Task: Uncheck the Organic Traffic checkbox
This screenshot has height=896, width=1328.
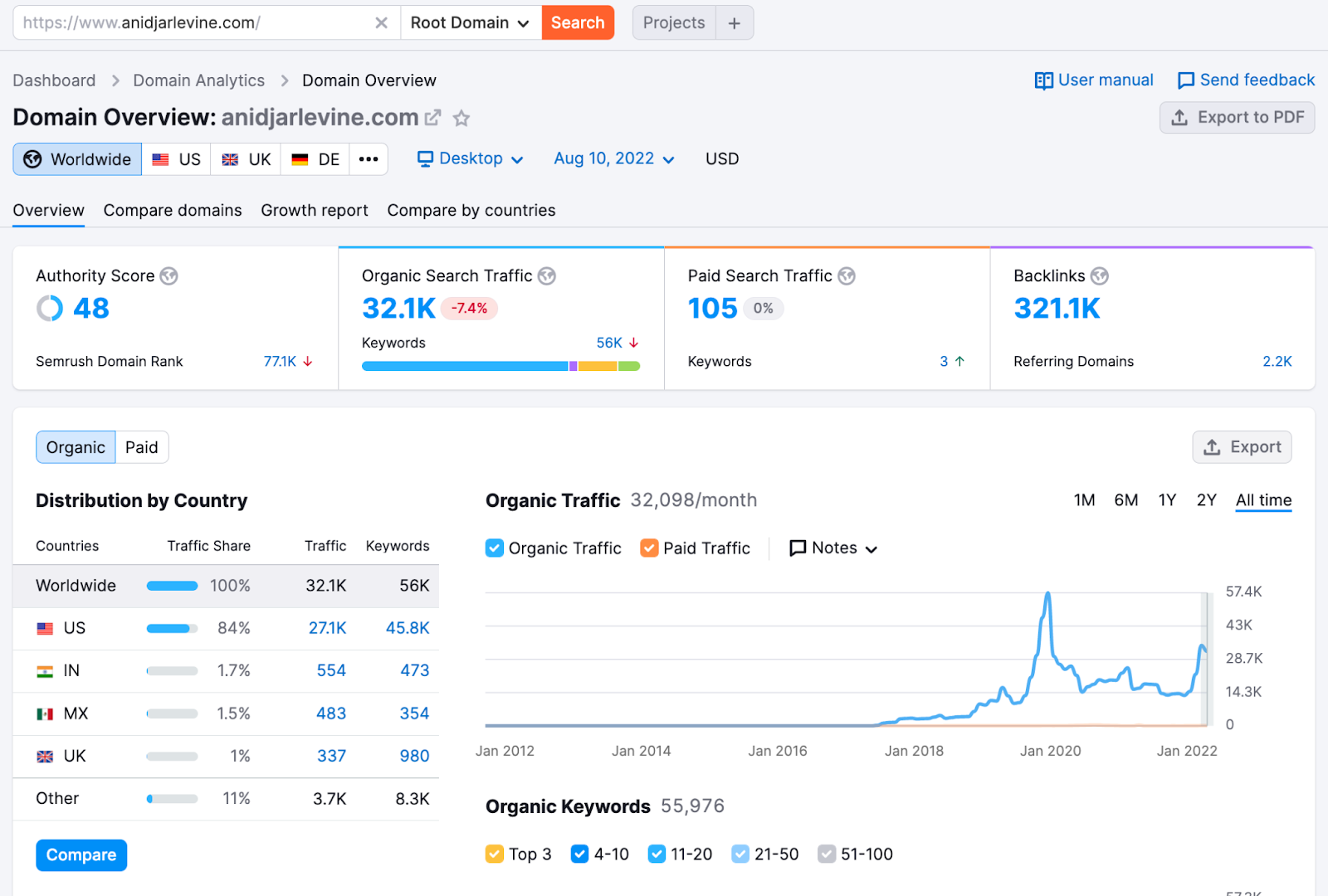Action: tap(495, 548)
